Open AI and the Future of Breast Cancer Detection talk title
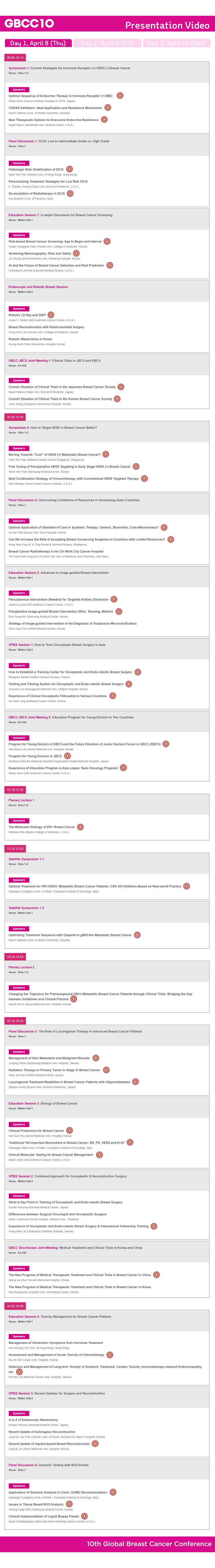The height and width of the screenshot is (1568, 215). [56, 265]
